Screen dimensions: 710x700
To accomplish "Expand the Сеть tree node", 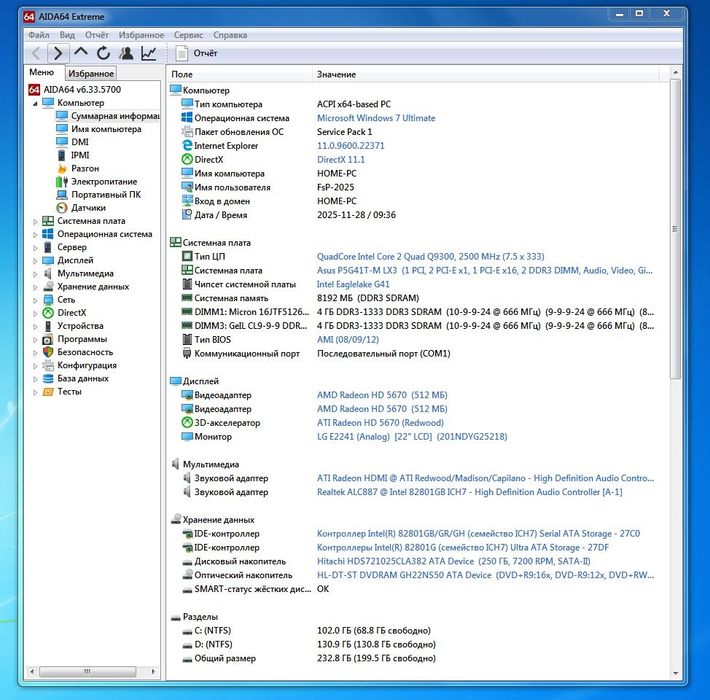I will click(35, 300).
